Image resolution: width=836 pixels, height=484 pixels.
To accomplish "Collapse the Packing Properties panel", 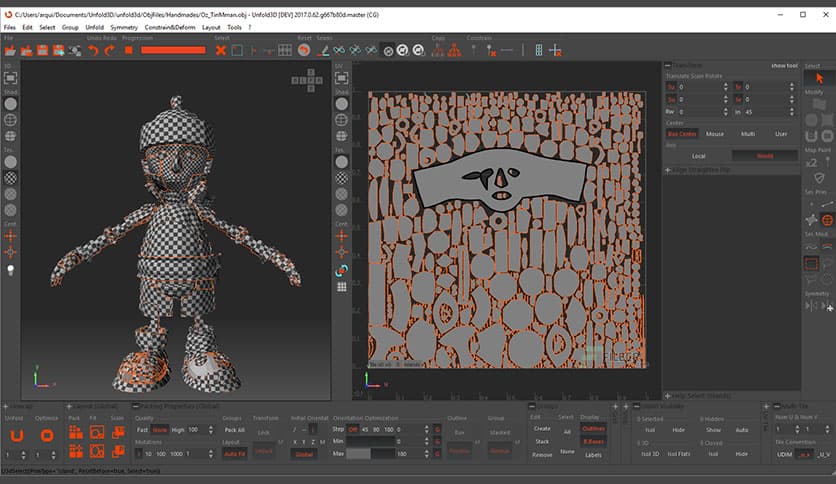I will (x=135, y=406).
